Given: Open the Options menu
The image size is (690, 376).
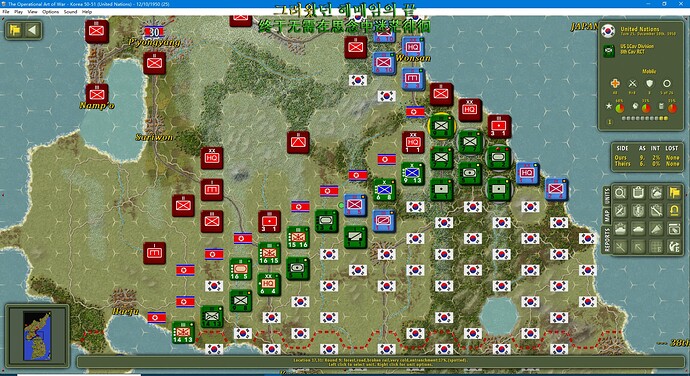Looking at the screenshot, I should coord(51,12).
